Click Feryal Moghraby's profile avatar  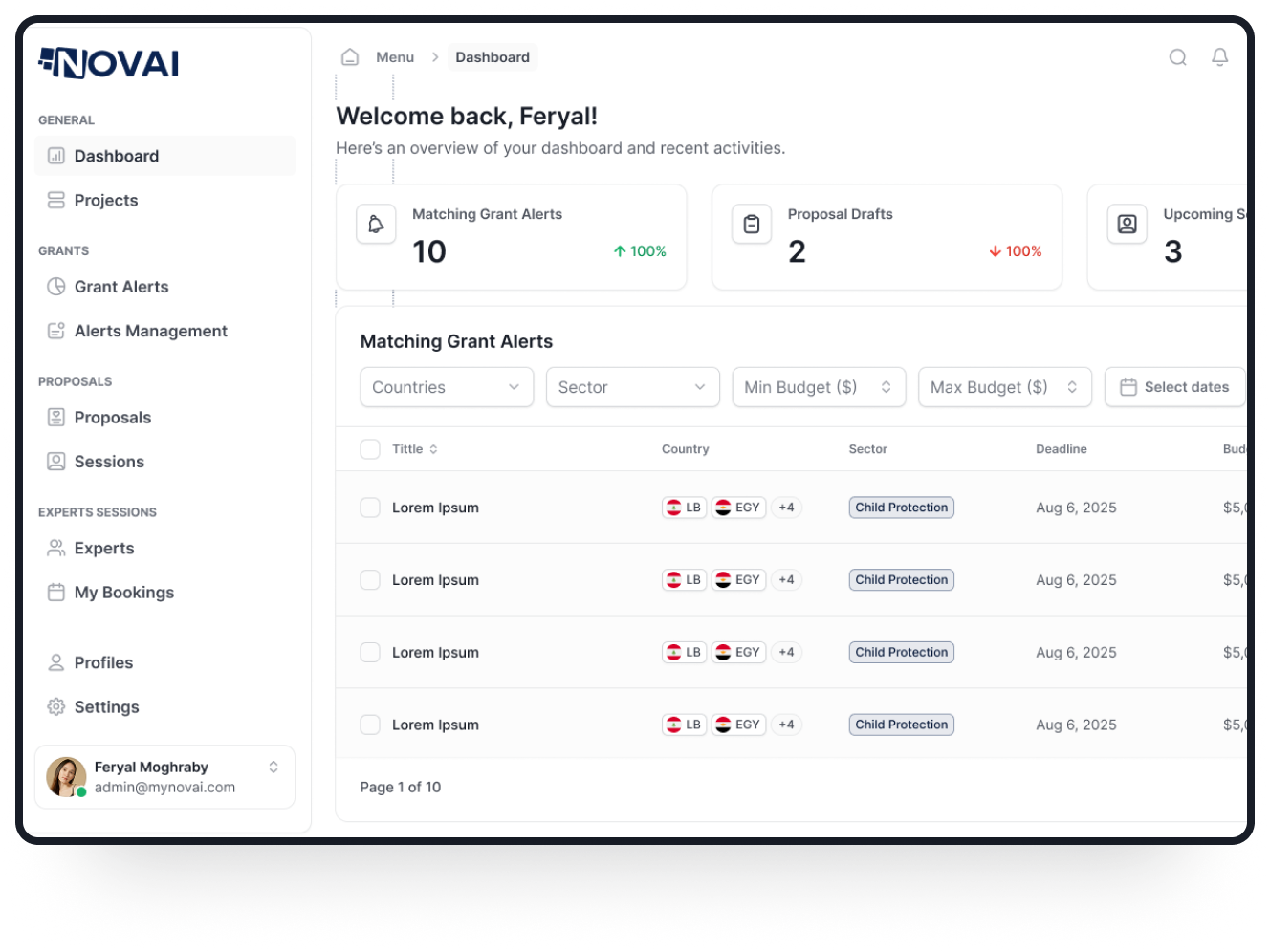(65, 776)
